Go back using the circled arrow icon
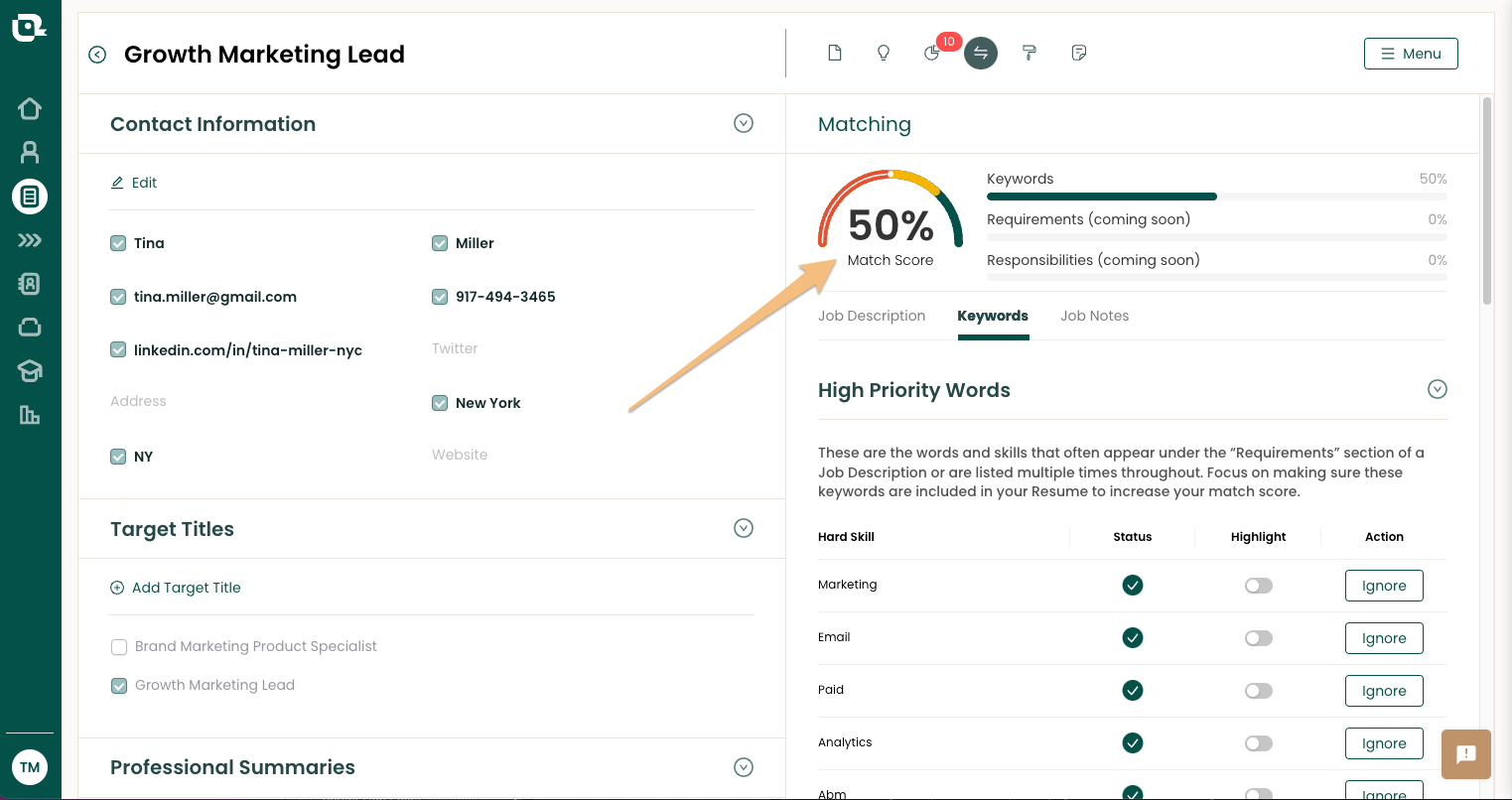Image resolution: width=1512 pixels, height=800 pixels. click(97, 55)
